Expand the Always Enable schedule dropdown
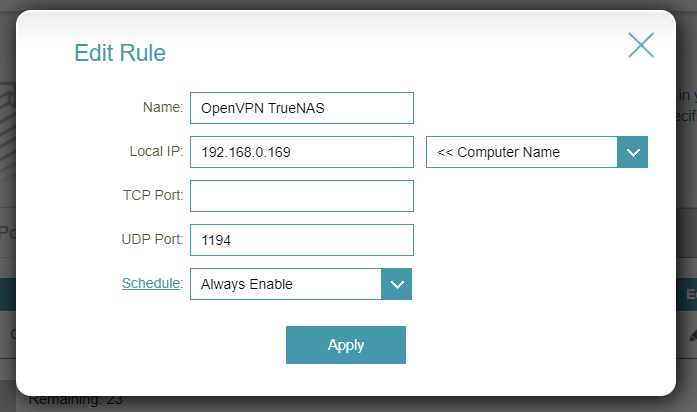Viewport: 697px width, 412px height. pyautogui.click(x=300, y=284)
